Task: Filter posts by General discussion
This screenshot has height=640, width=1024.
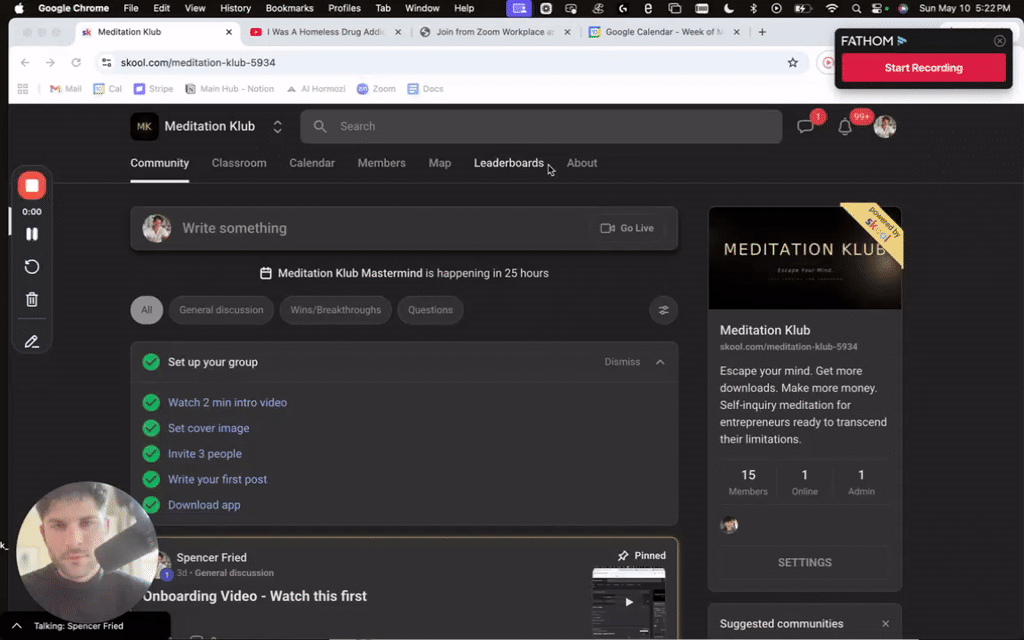Action: point(221,310)
